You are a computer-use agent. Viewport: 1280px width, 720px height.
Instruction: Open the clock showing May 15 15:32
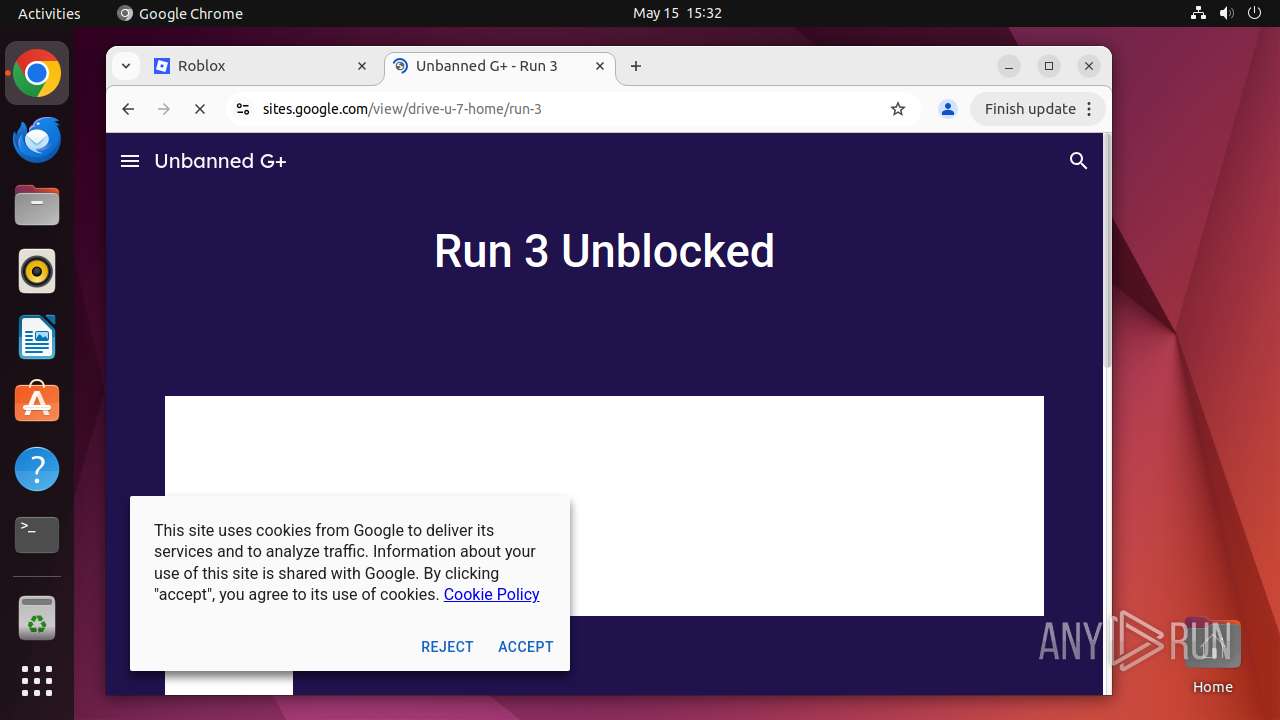pos(677,13)
